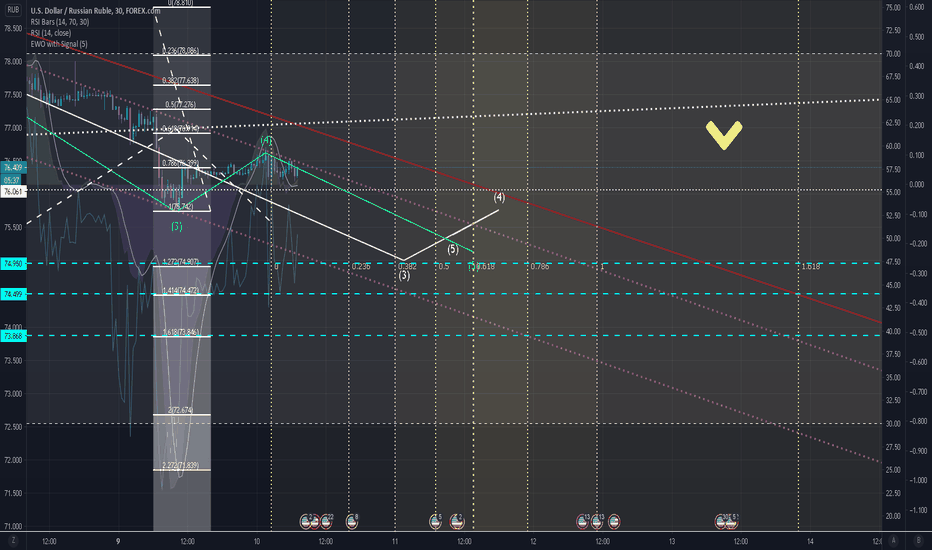Select the RSI (14, close) legend entry
The image size is (932, 550).
coord(51,33)
